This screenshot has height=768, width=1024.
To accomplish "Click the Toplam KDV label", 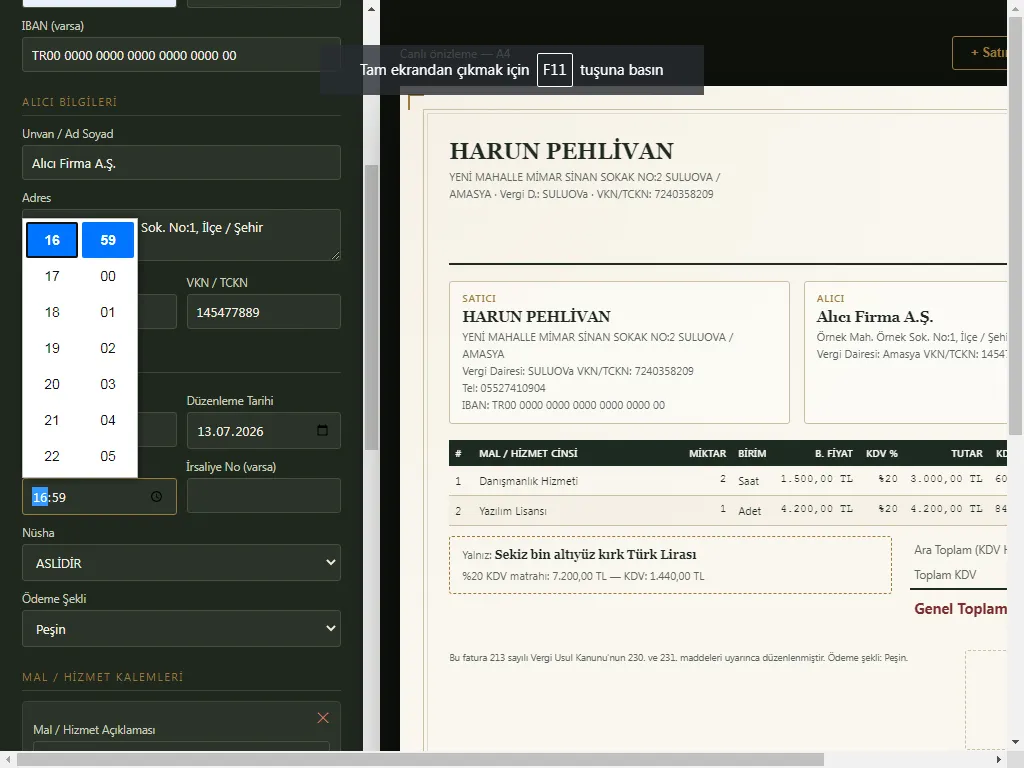I will point(945,575).
